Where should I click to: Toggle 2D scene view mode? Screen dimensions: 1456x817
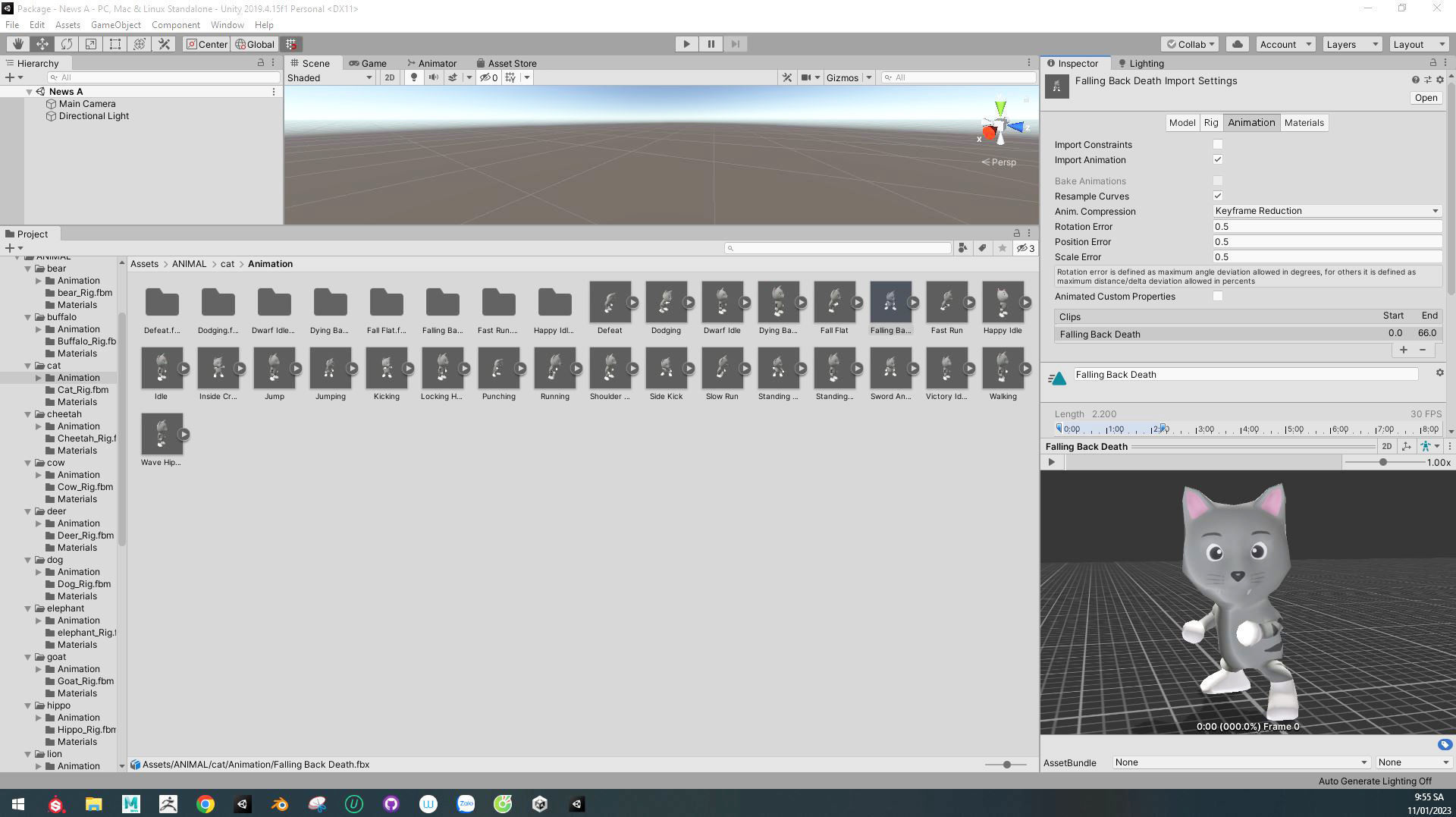(389, 77)
